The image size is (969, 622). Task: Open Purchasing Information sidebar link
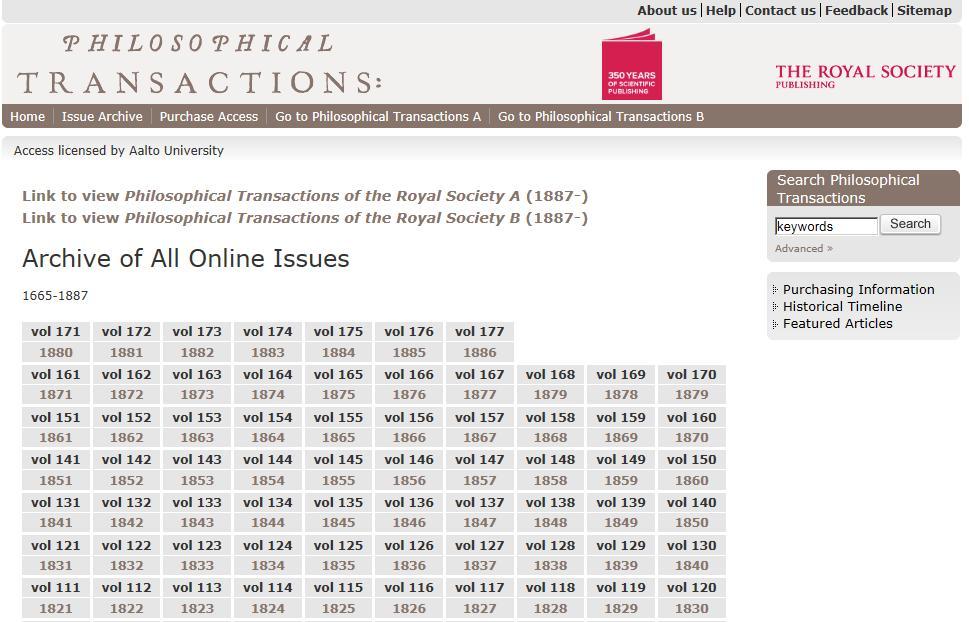pos(858,289)
